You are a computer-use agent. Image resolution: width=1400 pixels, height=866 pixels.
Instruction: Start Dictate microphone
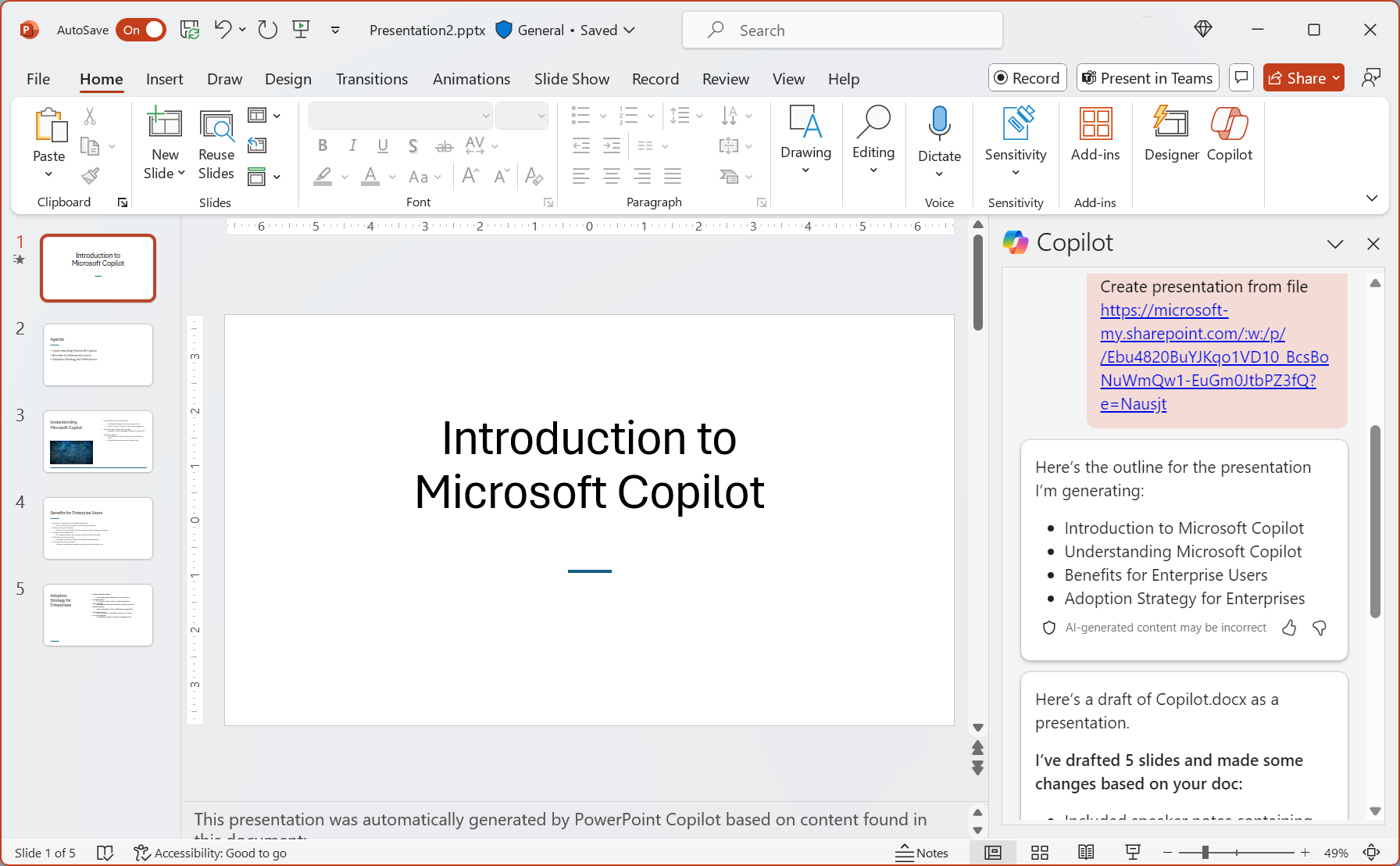pos(939,125)
